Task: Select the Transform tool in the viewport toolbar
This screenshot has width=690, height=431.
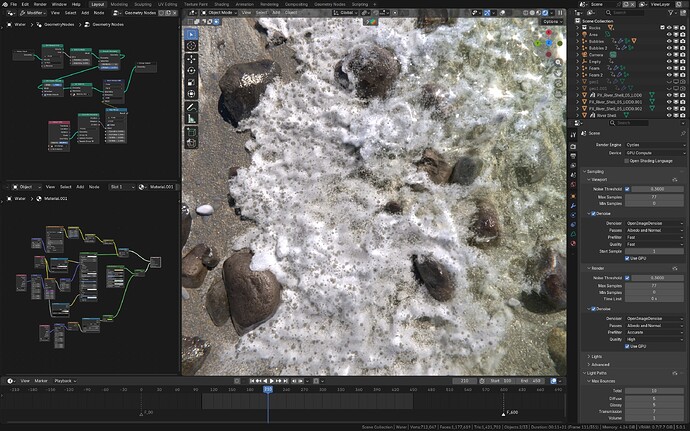Action: point(191,94)
